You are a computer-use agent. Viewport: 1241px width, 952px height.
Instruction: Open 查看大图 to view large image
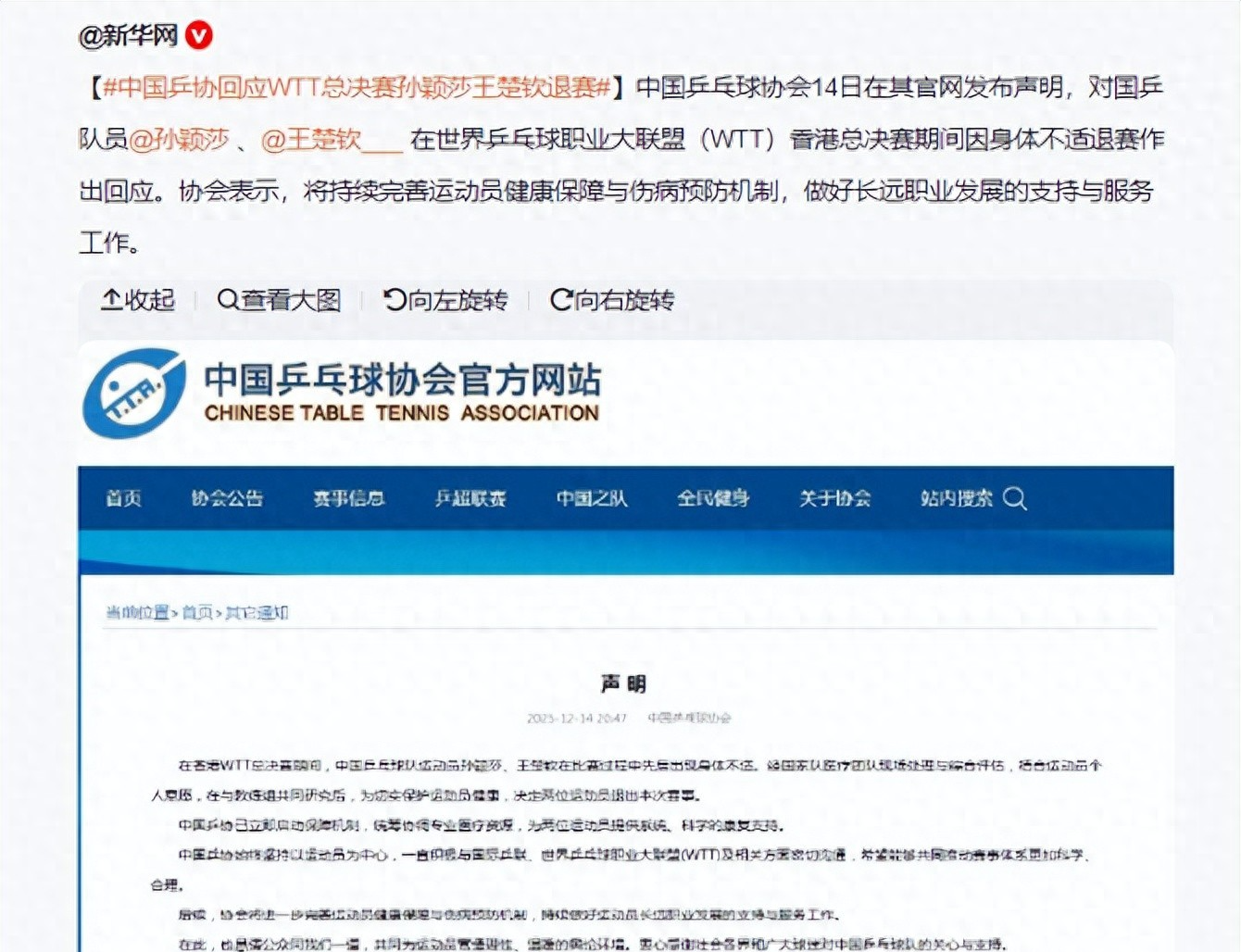(x=279, y=300)
